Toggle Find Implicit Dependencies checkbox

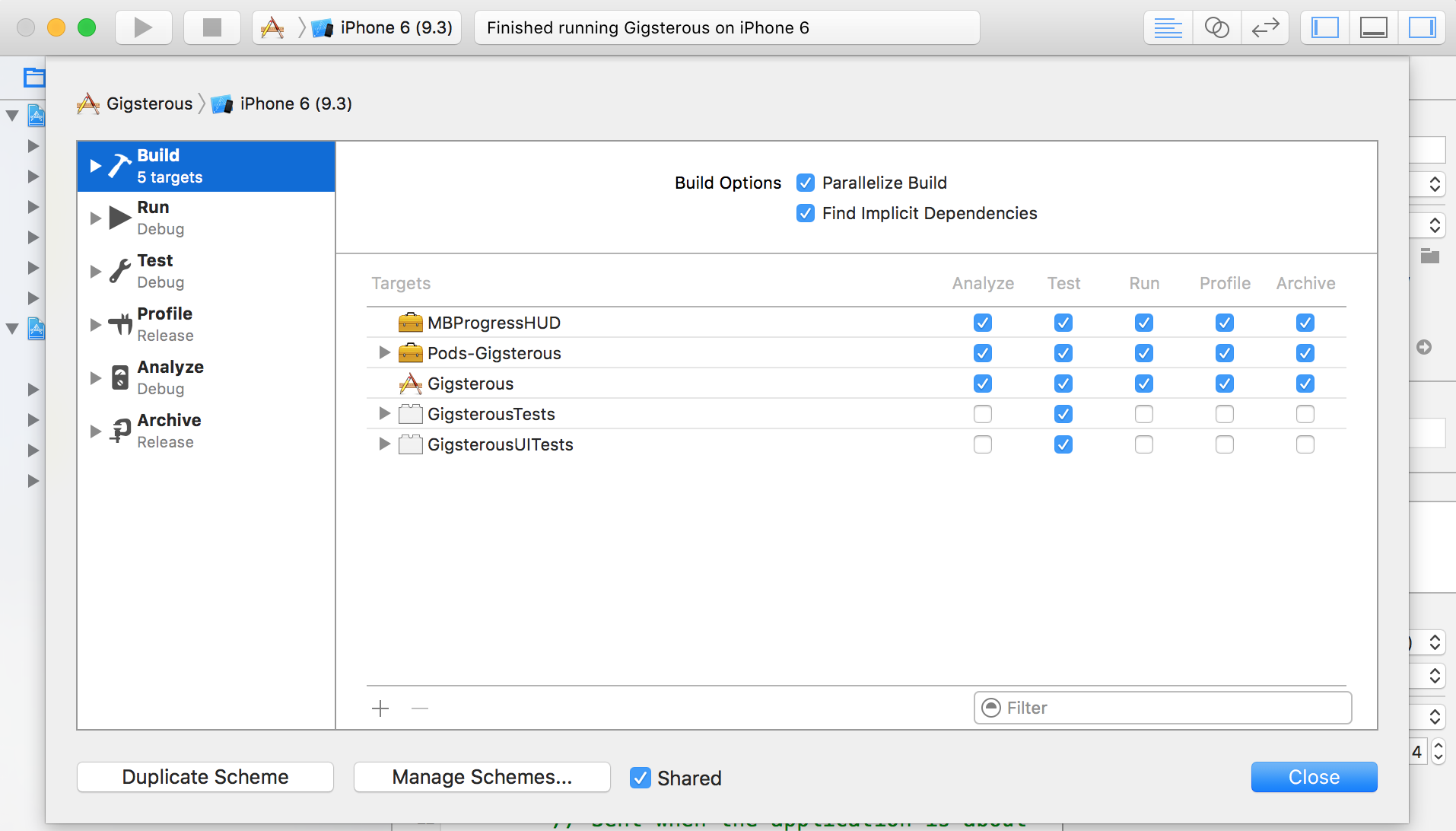806,213
